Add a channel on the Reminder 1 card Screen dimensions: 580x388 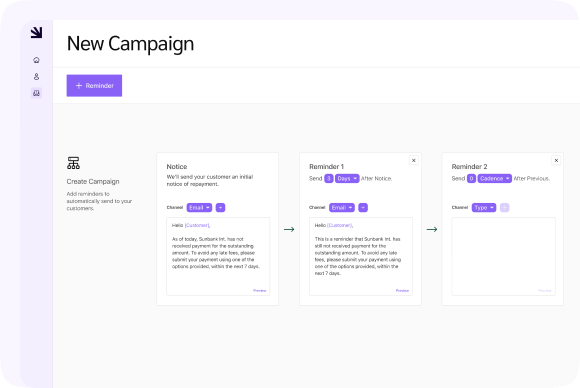tap(363, 208)
